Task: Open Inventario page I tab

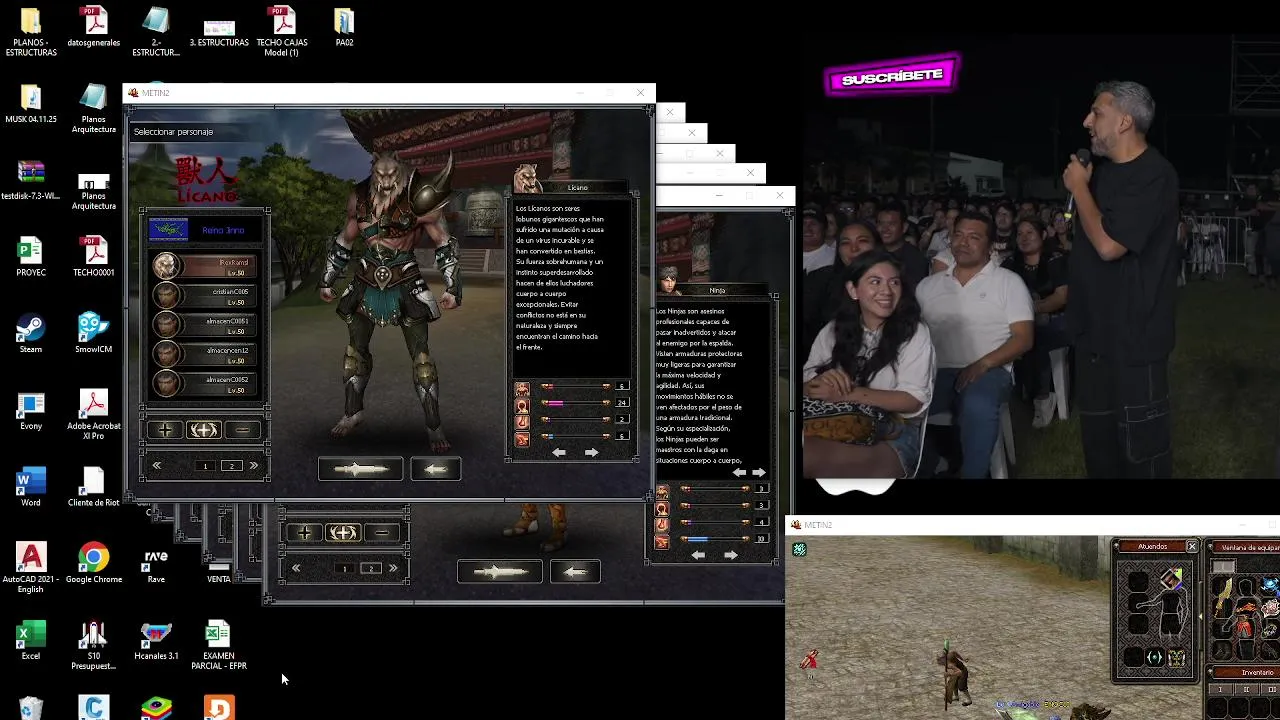Action: 1220,690
